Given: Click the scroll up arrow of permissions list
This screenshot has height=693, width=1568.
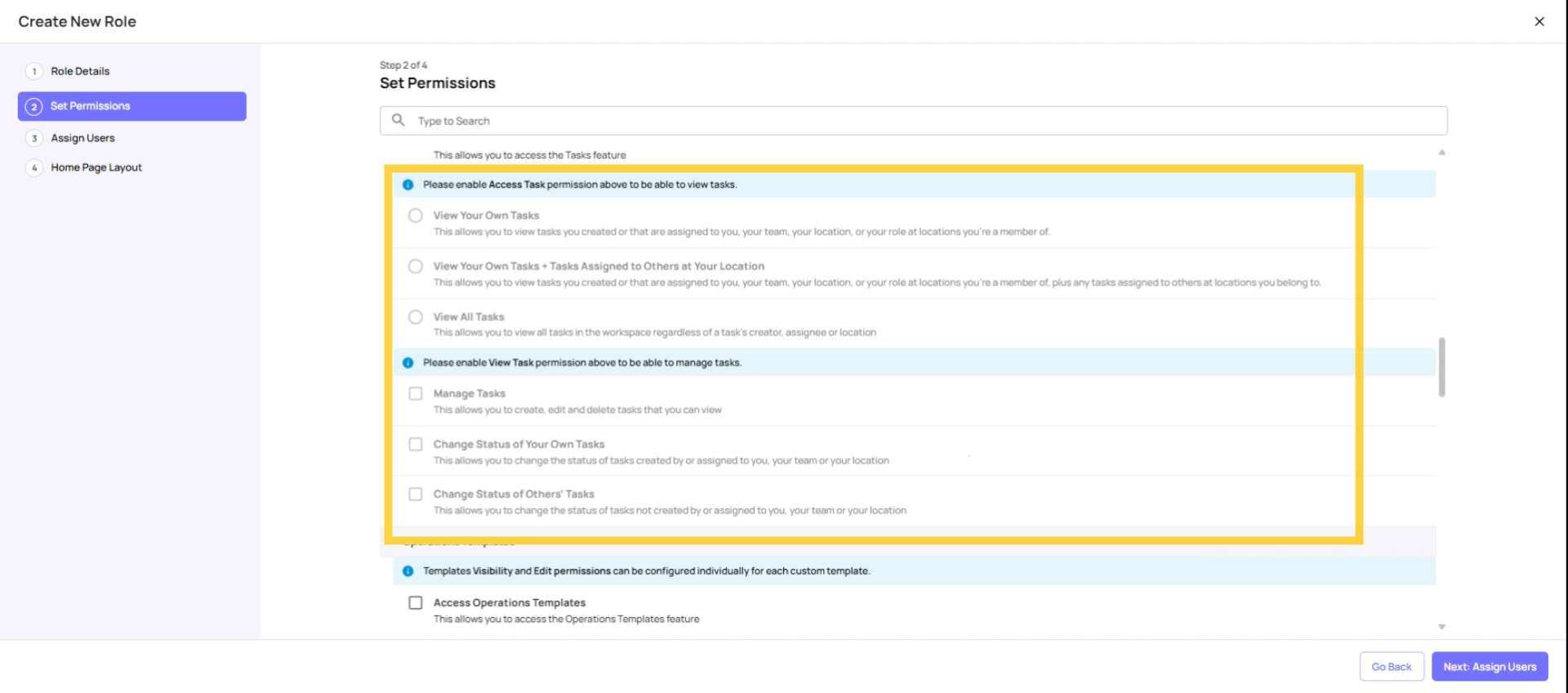Looking at the screenshot, I should (x=1442, y=153).
